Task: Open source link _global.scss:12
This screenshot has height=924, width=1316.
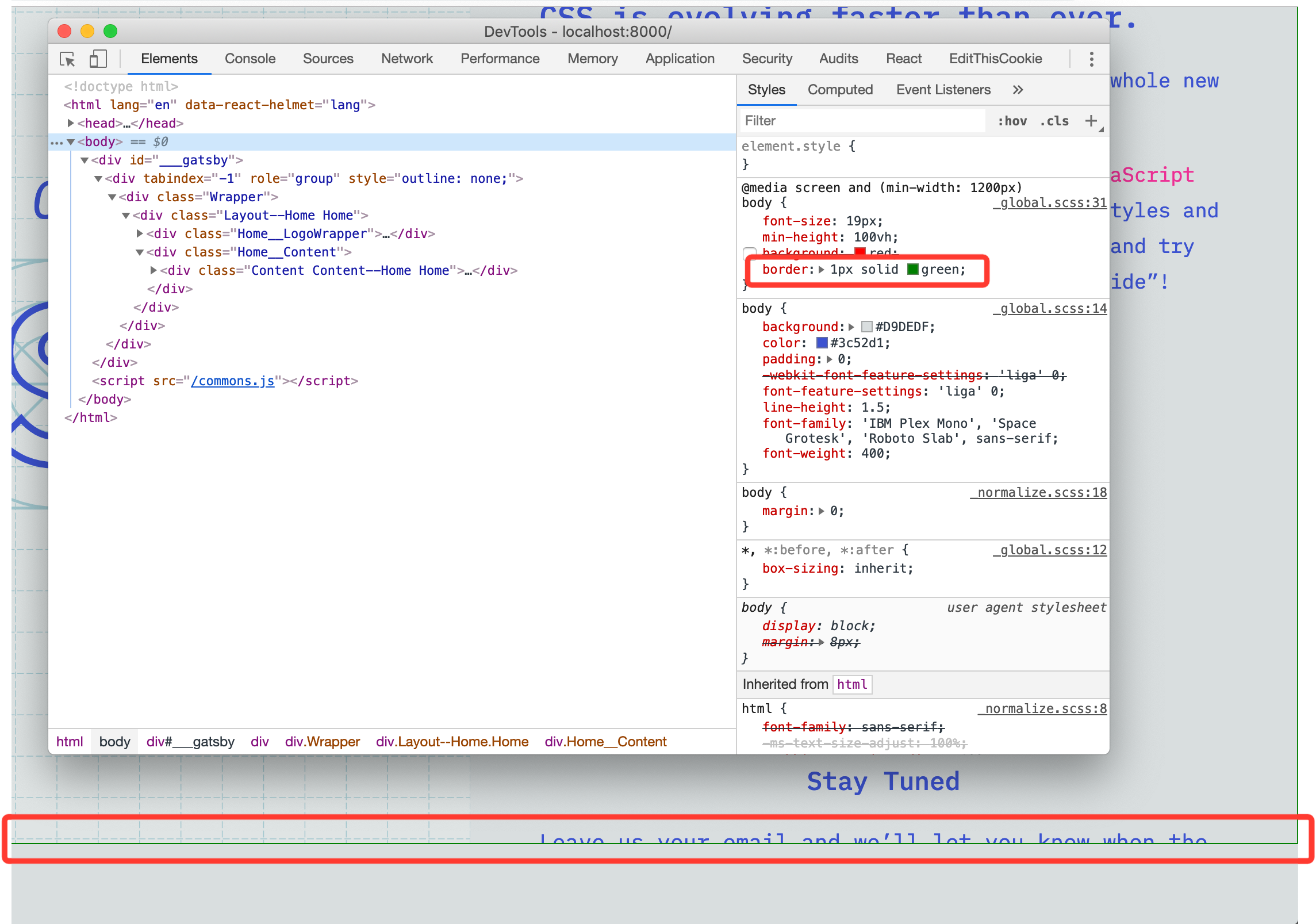Action: (x=1049, y=550)
